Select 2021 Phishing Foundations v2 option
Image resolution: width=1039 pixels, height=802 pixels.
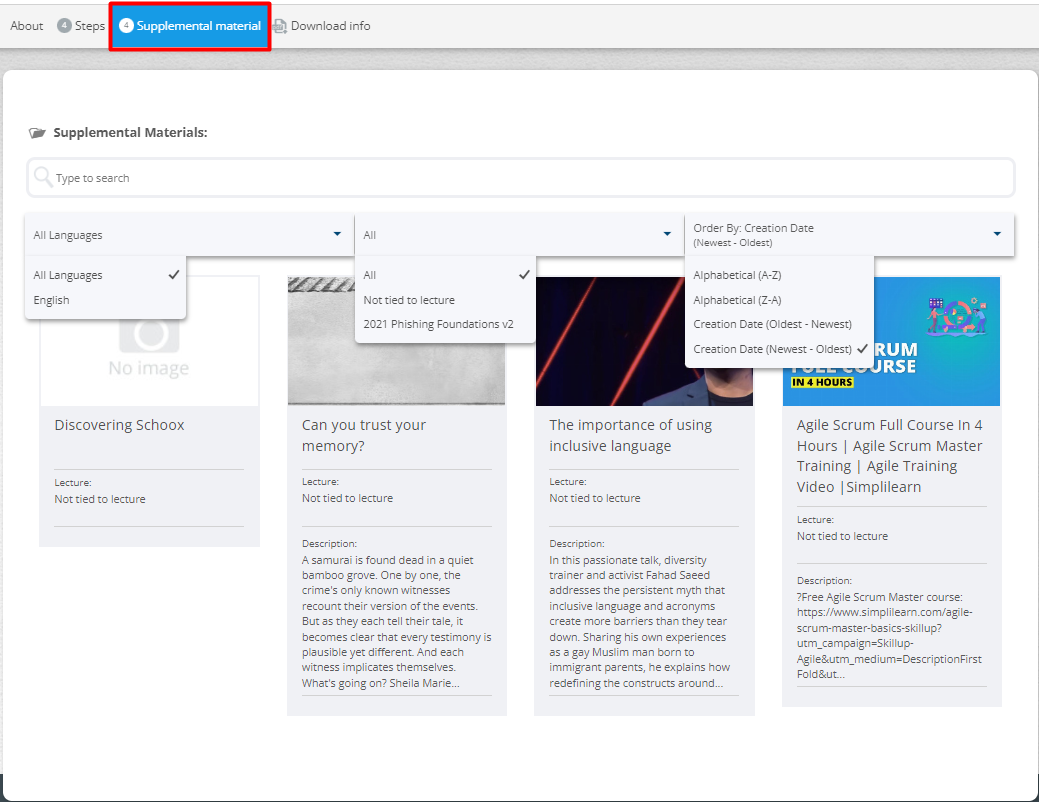445,324
